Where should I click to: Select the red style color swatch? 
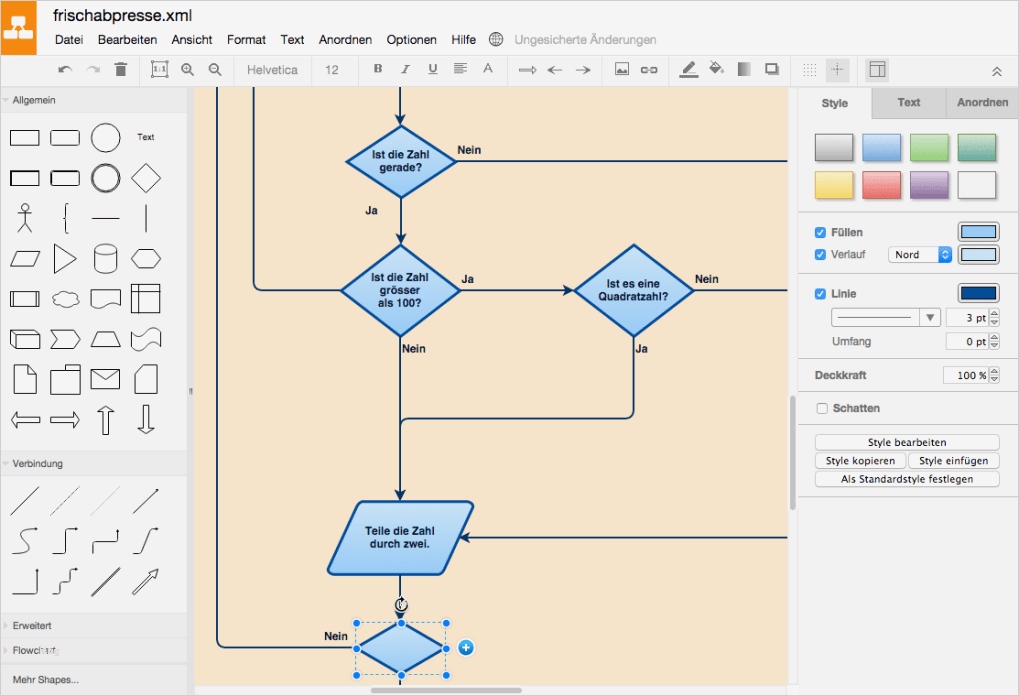(882, 185)
